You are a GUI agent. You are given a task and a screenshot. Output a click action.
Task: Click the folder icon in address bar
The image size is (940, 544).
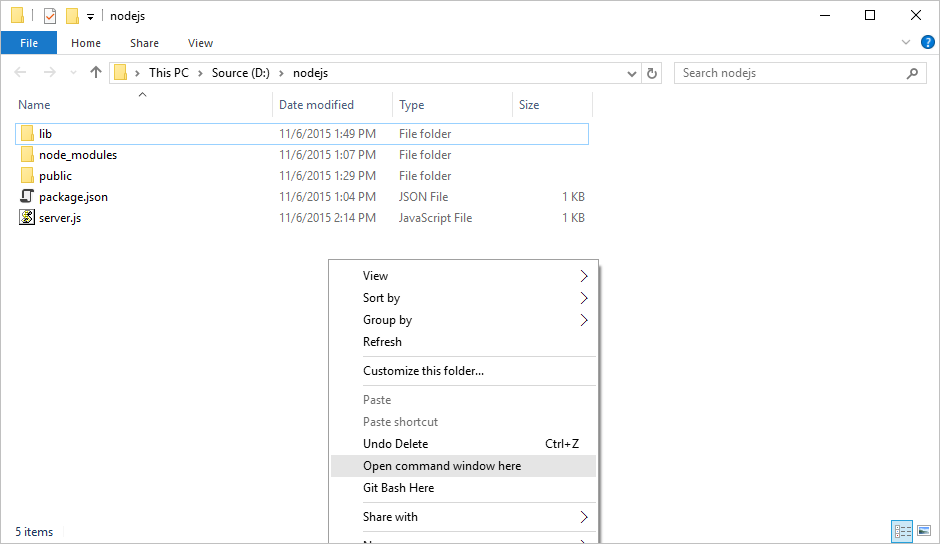[x=120, y=73]
